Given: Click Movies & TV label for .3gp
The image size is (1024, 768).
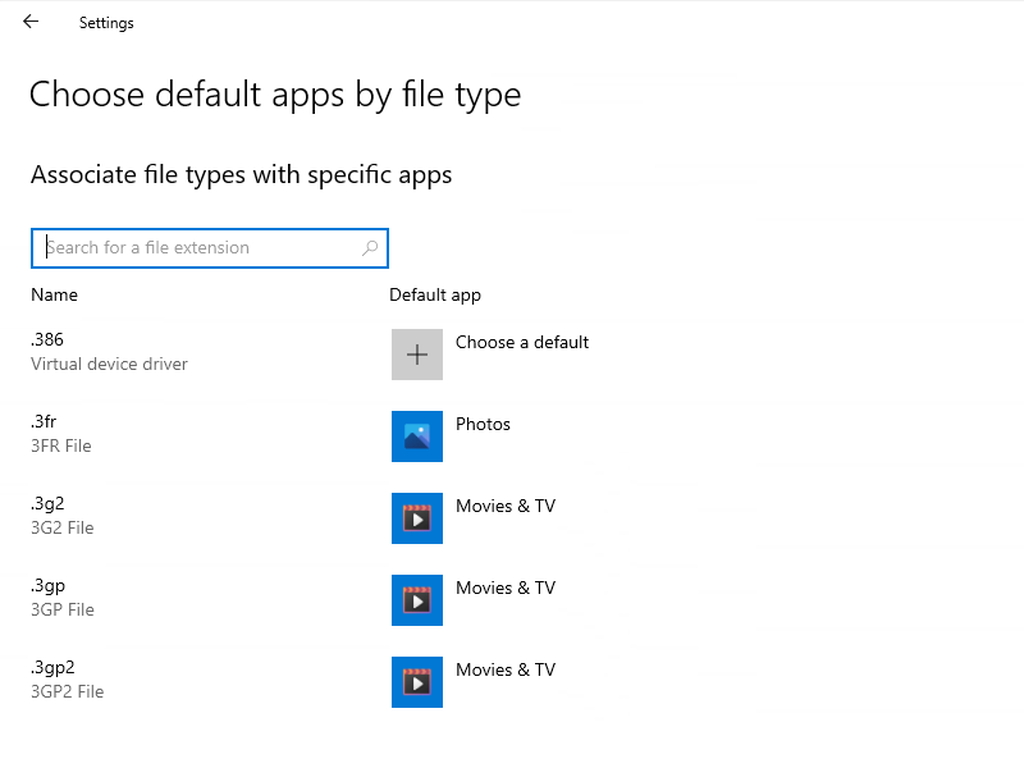Looking at the screenshot, I should tap(505, 588).
